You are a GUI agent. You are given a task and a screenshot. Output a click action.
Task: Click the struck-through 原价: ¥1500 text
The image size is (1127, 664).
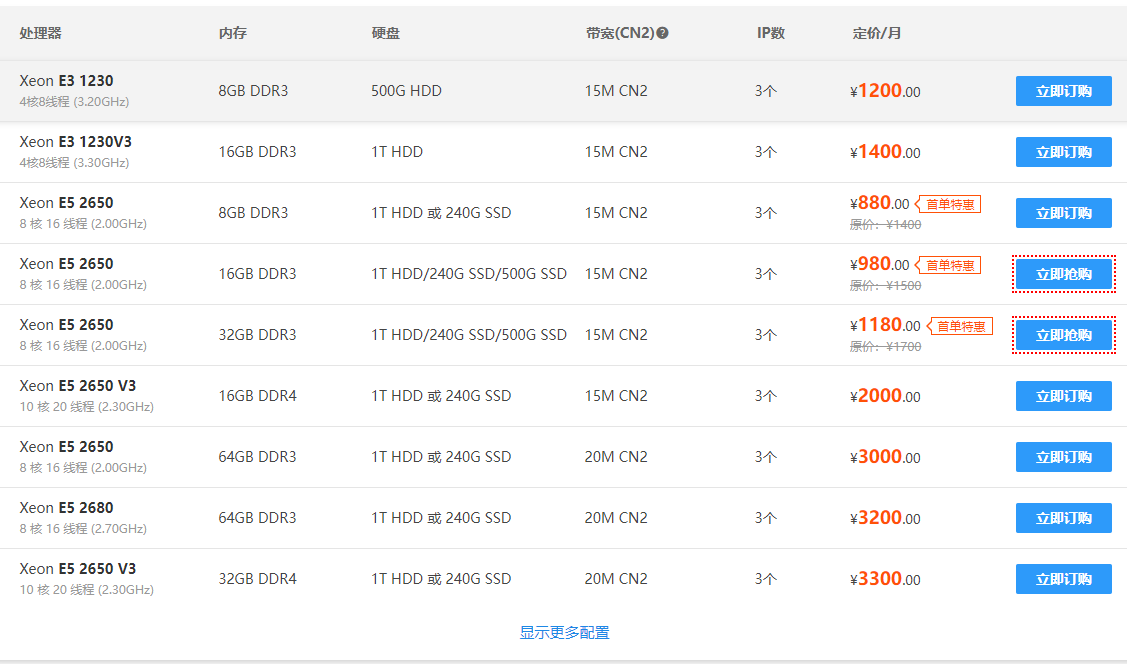tap(886, 286)
